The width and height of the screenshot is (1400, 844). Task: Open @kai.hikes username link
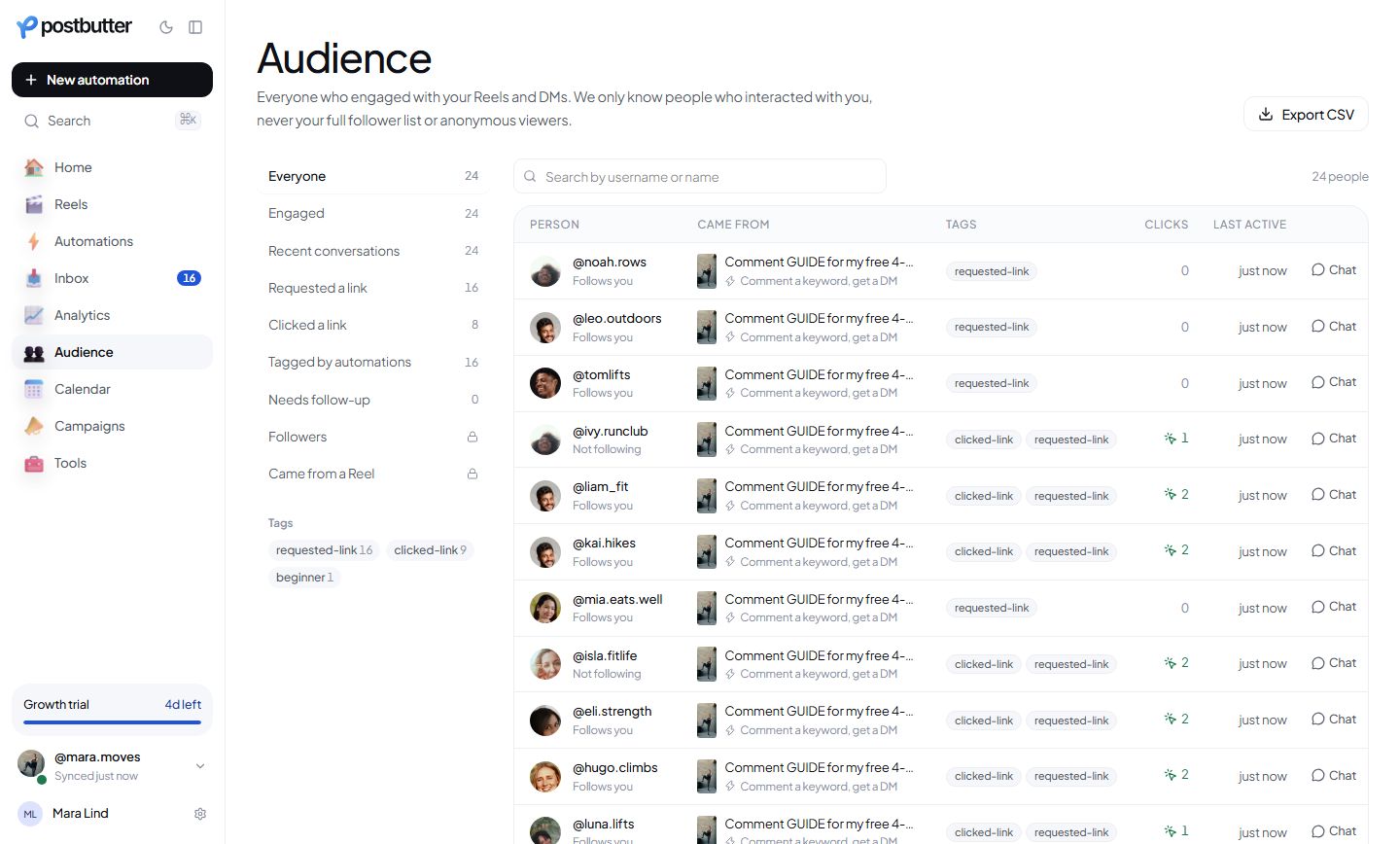point(604,543)
